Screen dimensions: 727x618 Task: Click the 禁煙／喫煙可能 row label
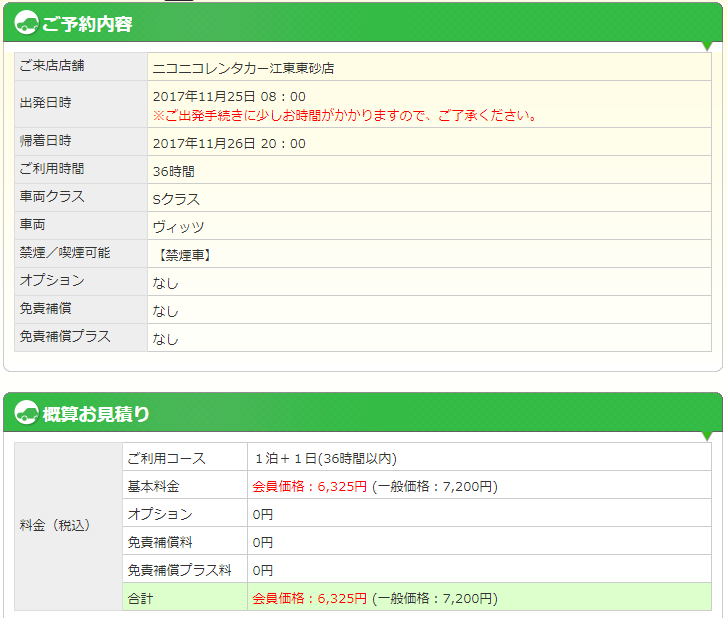pyautogui.click(x=64, y=253)
